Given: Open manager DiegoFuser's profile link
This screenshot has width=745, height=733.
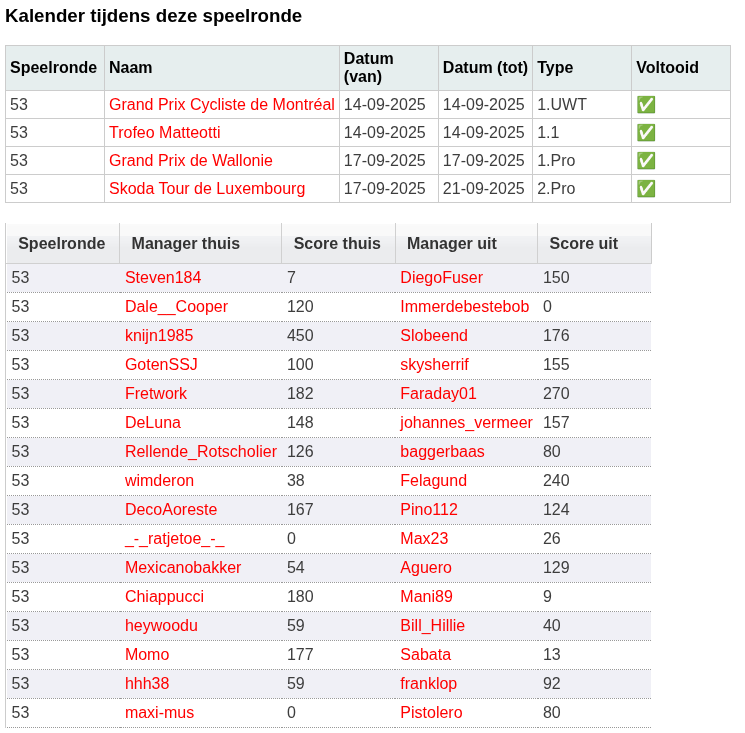Looking at the screenshot, I should click(x=441, y=277).
